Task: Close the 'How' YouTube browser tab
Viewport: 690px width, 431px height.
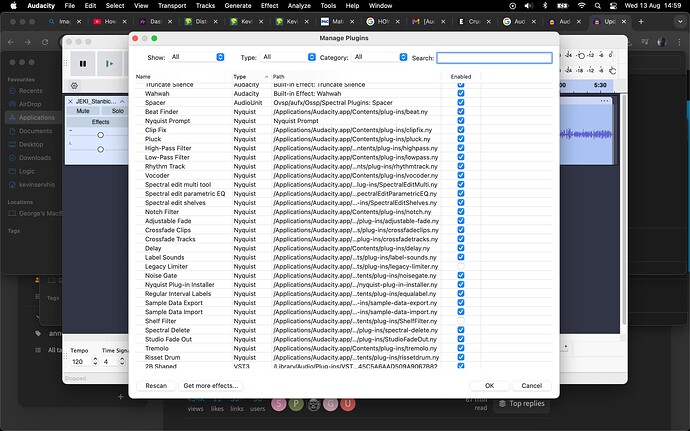Action: coord(125,21)
